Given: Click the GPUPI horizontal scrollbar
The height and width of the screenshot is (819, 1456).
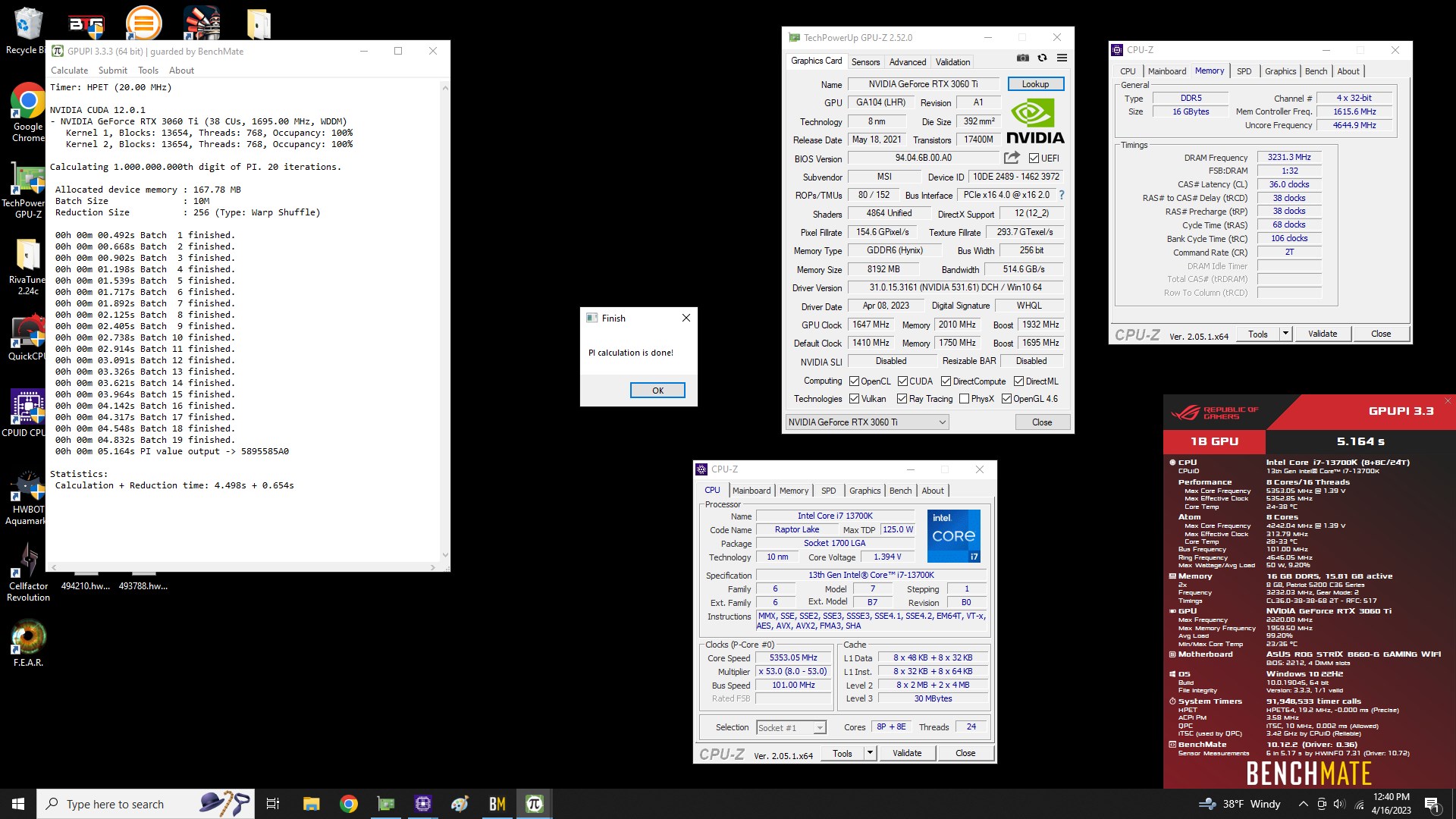Looking at the screenshot, I should coord(243,566).
